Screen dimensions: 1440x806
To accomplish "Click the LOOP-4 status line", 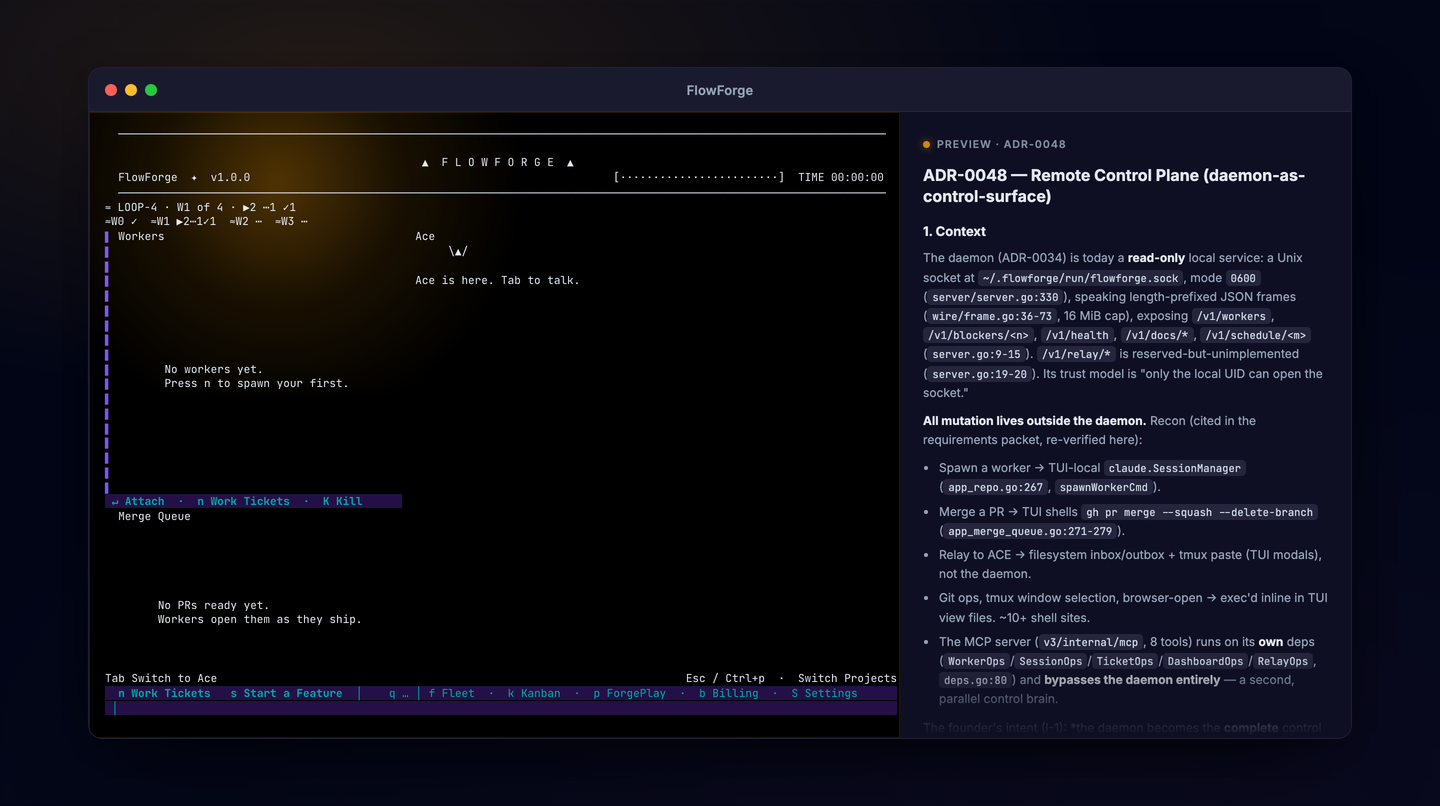I will point(200,207).
